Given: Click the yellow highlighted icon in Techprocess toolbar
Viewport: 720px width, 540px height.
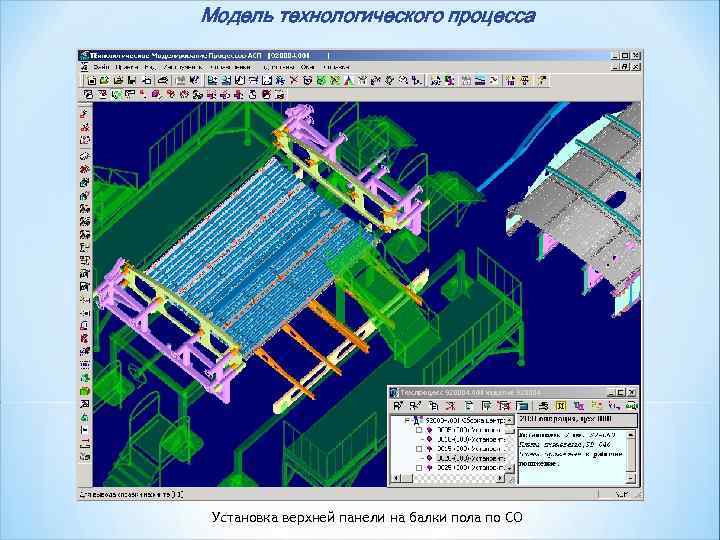Looking at the screenshot, I should coord(561,406).
